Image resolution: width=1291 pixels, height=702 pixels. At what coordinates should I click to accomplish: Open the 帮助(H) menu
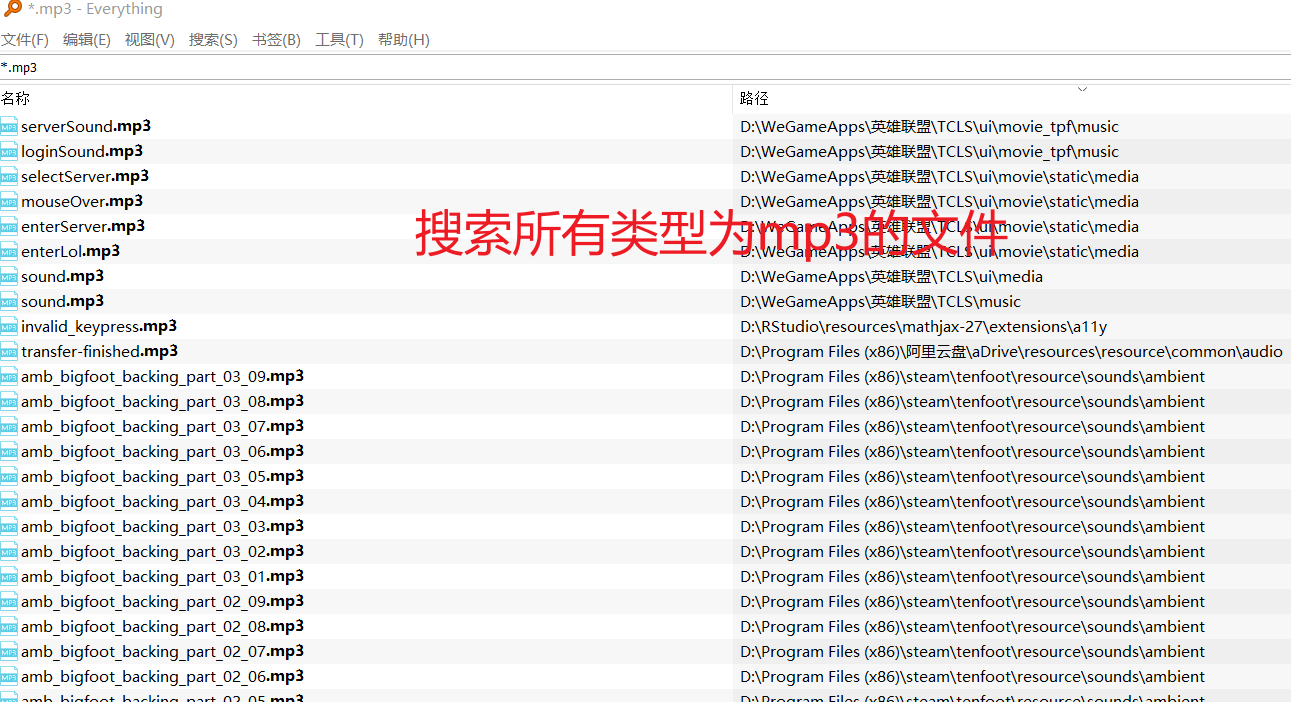pyautogui.click(x=404, y=40)
